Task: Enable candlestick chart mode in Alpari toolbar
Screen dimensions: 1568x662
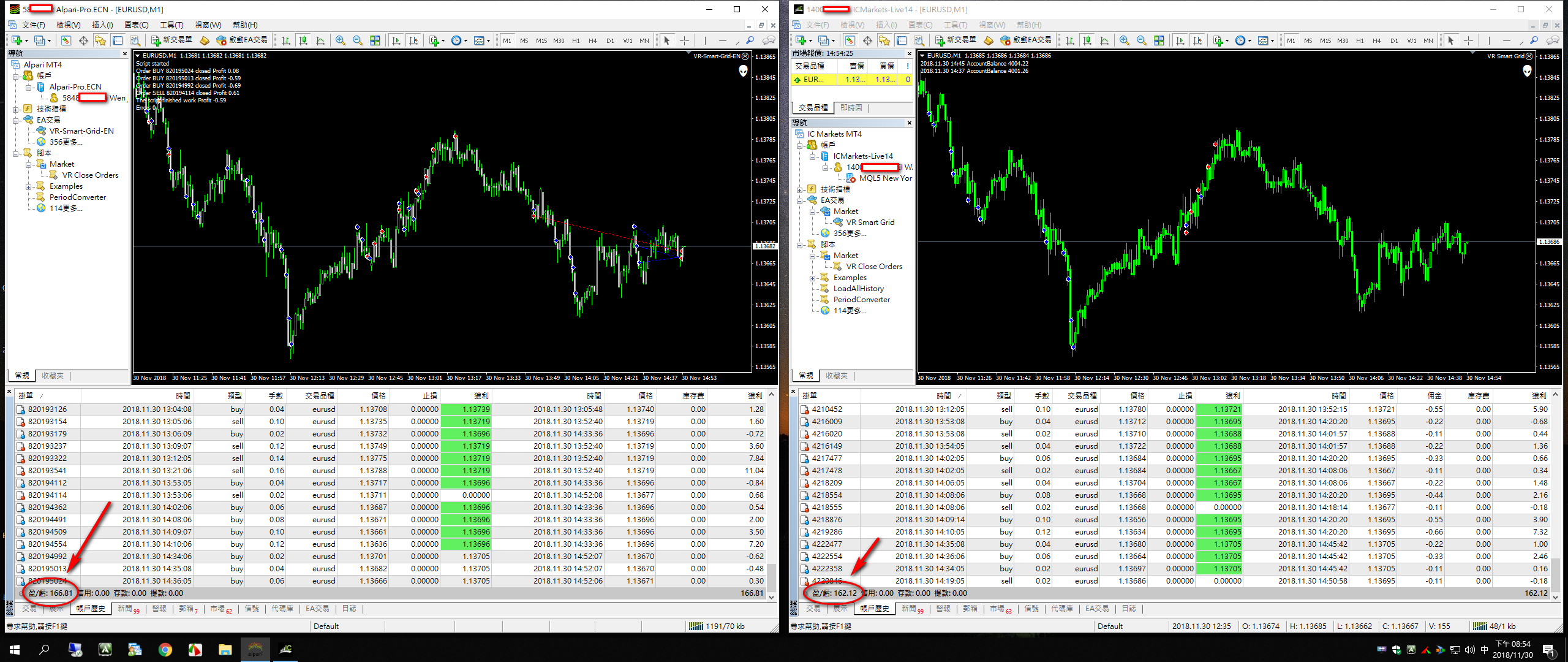Action: [303, 40]
